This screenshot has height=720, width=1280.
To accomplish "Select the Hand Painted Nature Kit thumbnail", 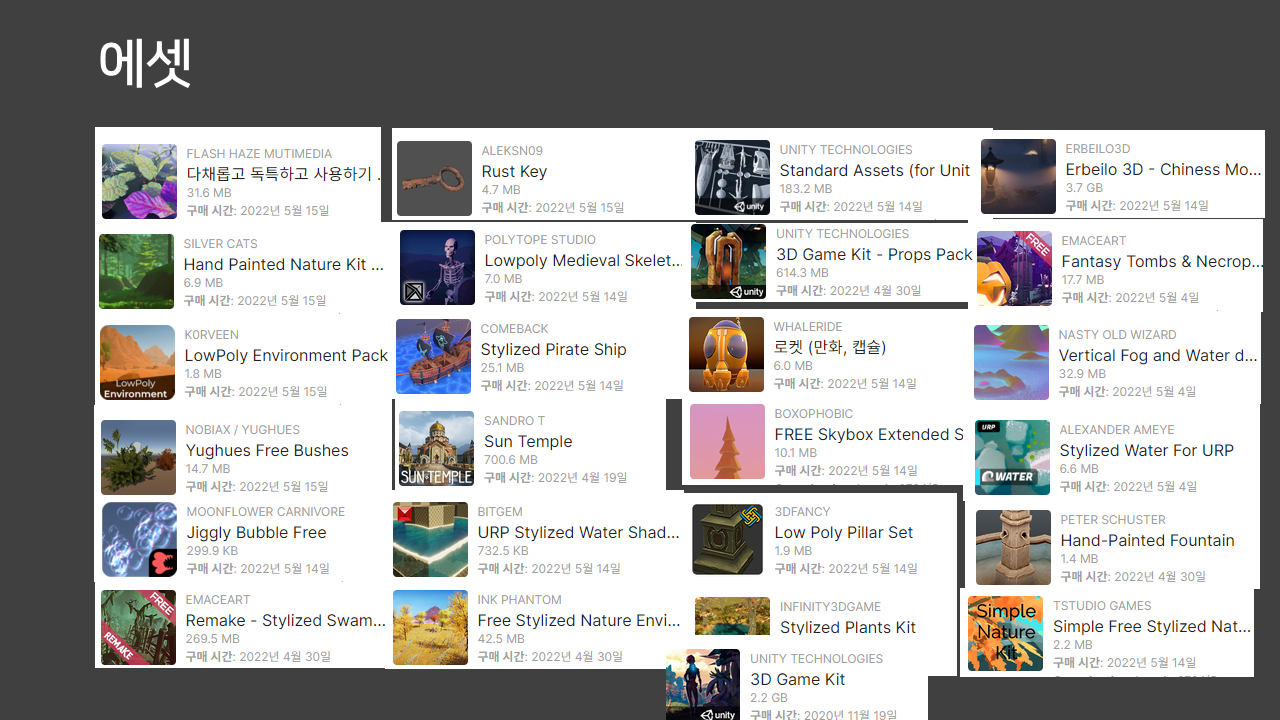I will (136, 271).
